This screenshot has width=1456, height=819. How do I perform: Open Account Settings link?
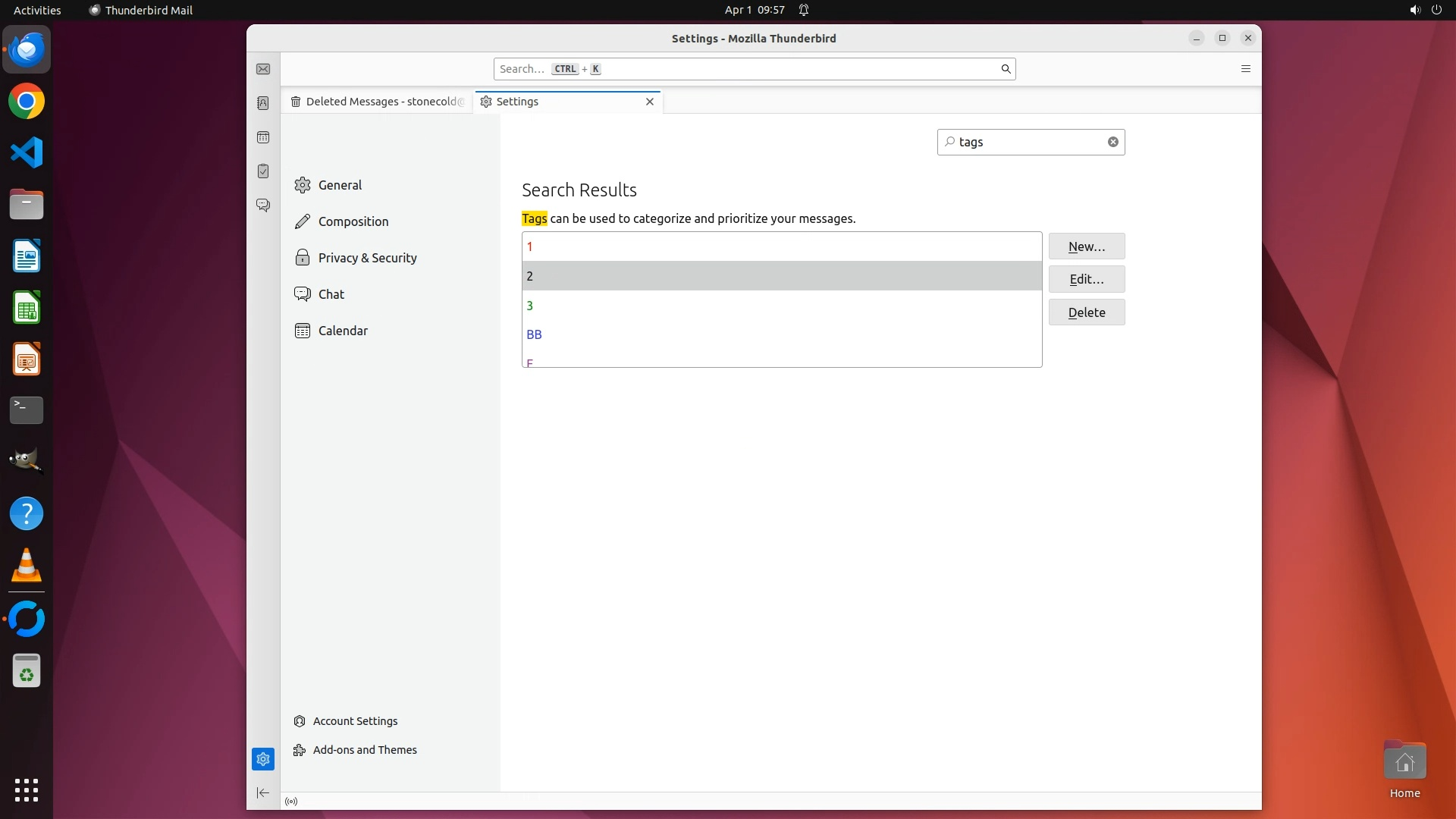coord(355,721)
